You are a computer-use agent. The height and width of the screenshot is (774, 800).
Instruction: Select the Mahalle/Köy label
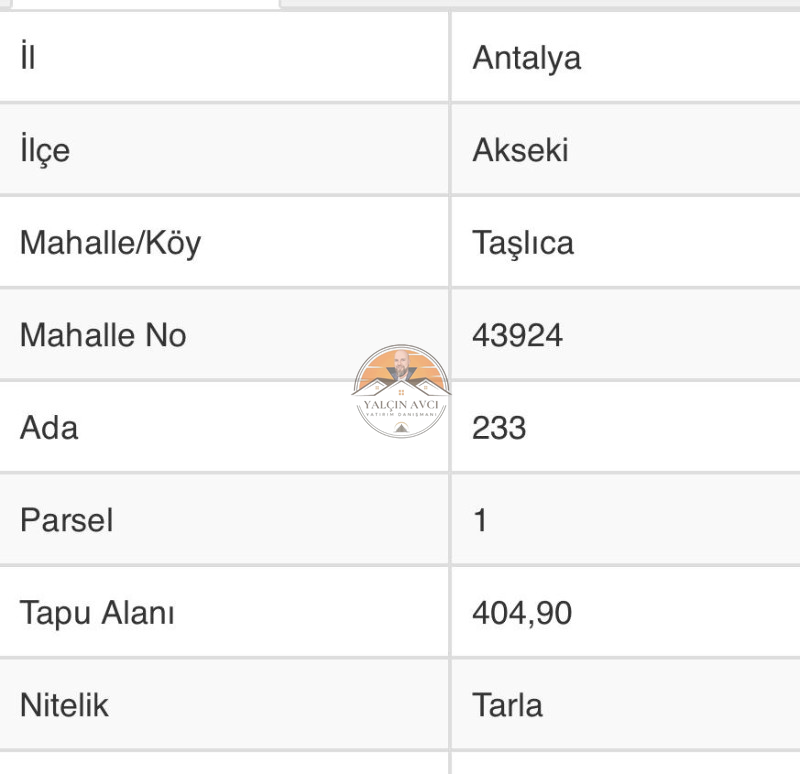pos(110,243)
